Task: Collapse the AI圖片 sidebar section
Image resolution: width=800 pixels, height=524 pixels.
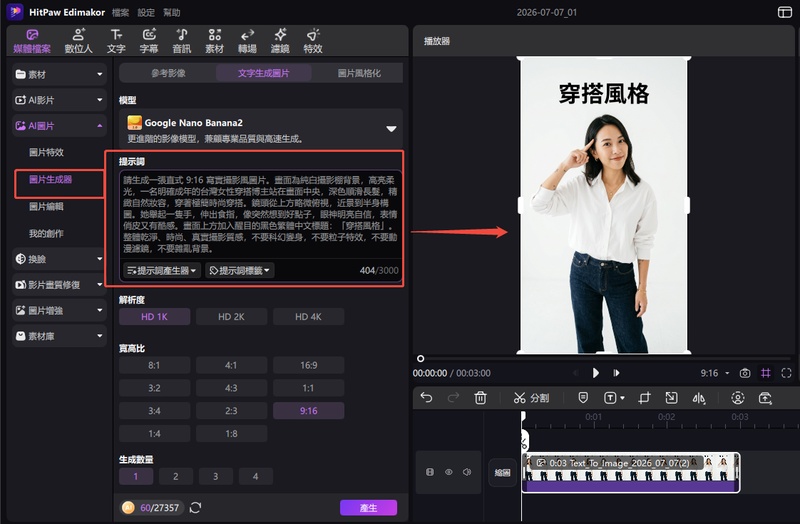Action: pyautogui.click(x=59, y=126)
